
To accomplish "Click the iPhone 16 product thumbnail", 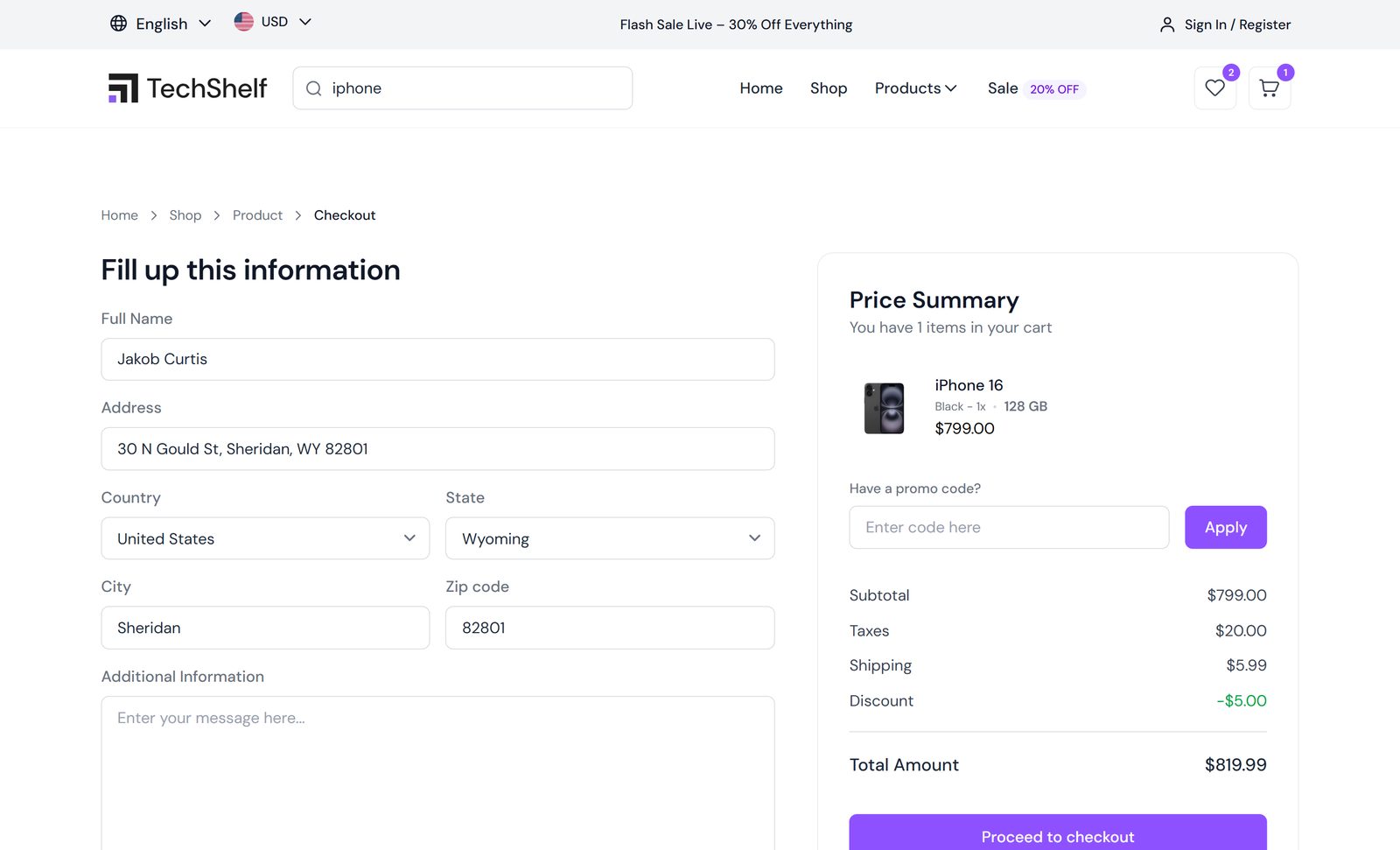I will point(884,408).
